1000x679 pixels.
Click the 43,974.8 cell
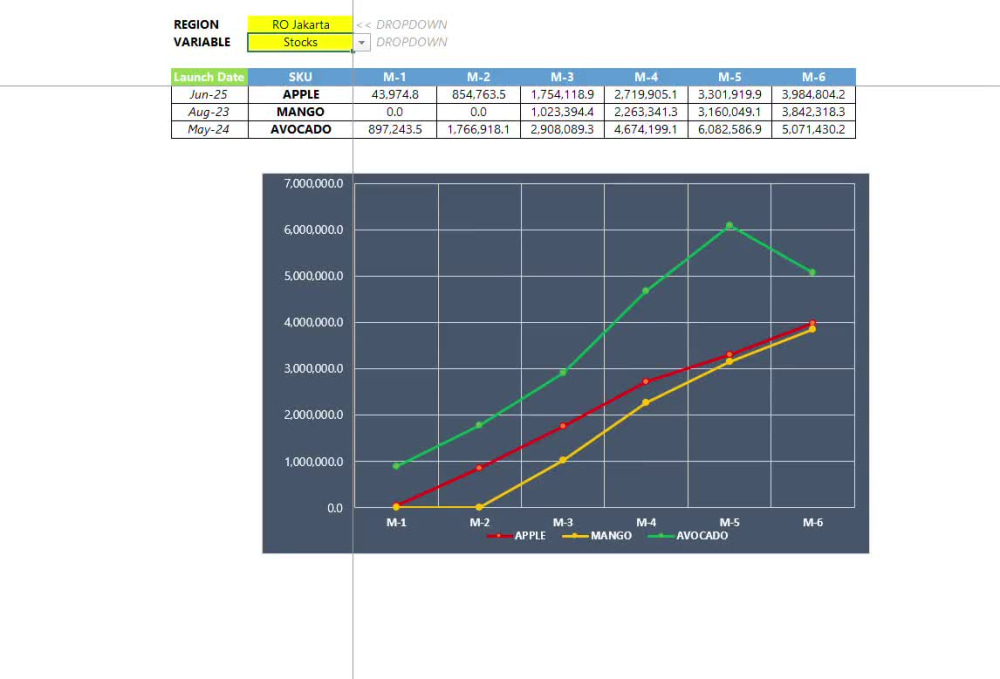click(395, 94)
